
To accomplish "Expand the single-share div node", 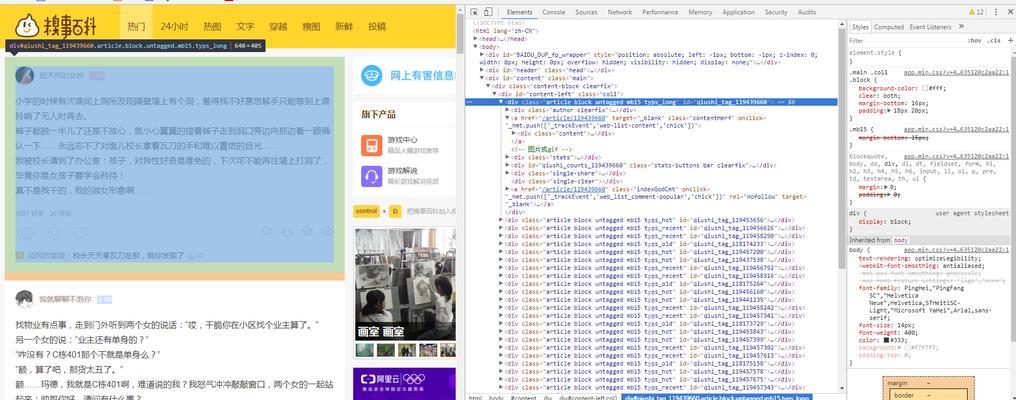I will [507, 173].
